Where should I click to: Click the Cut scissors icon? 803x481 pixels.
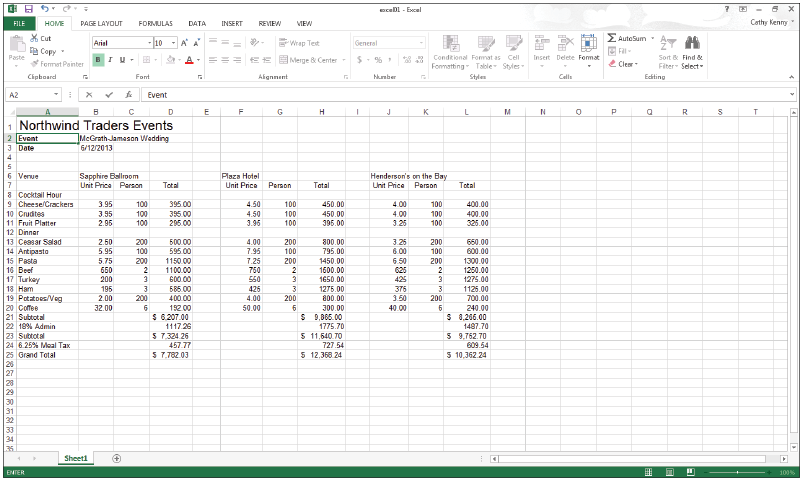[35, 38]
